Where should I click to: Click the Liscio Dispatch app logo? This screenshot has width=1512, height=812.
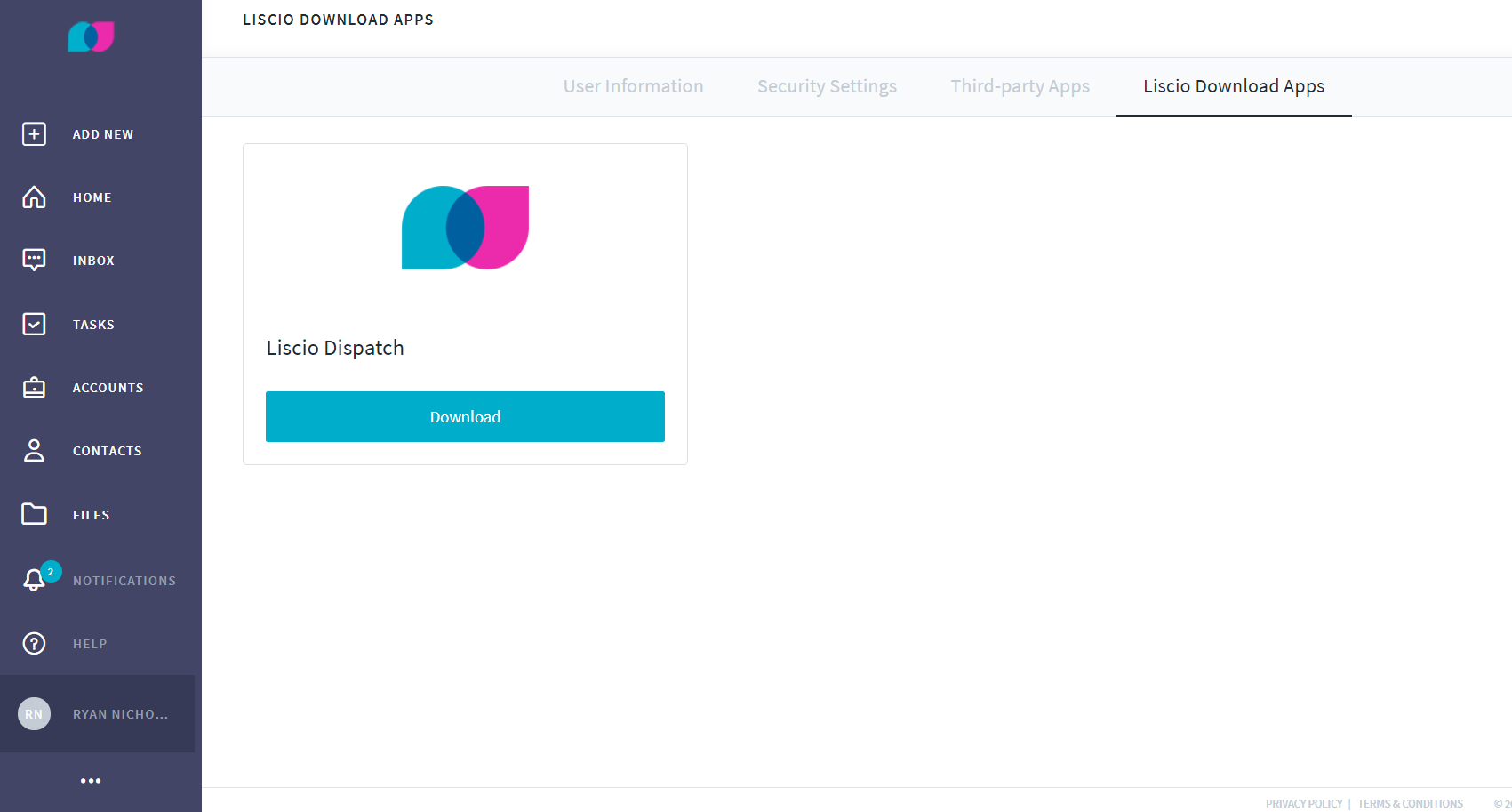click(x=465, y=228)
